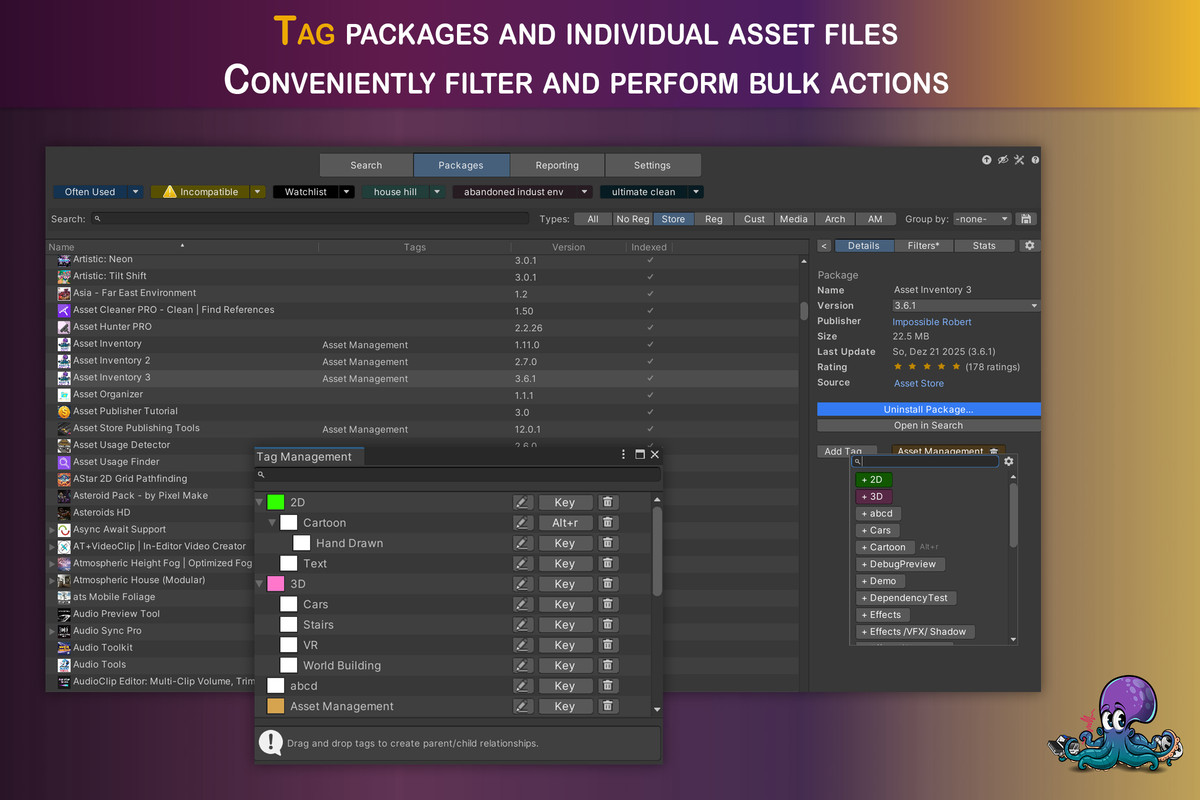Click the pink color swatch beside 3D tag
Viewport: 1200px width, 800px height.
point(275,583)
